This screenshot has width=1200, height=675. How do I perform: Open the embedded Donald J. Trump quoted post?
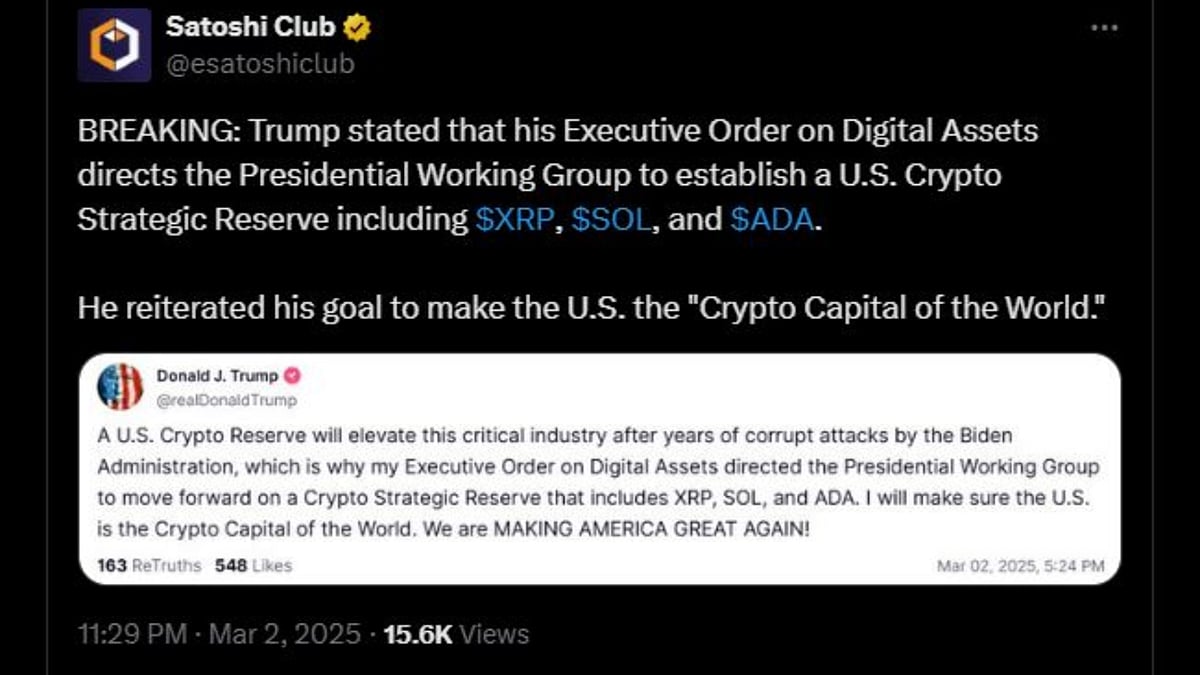point(600,467)
